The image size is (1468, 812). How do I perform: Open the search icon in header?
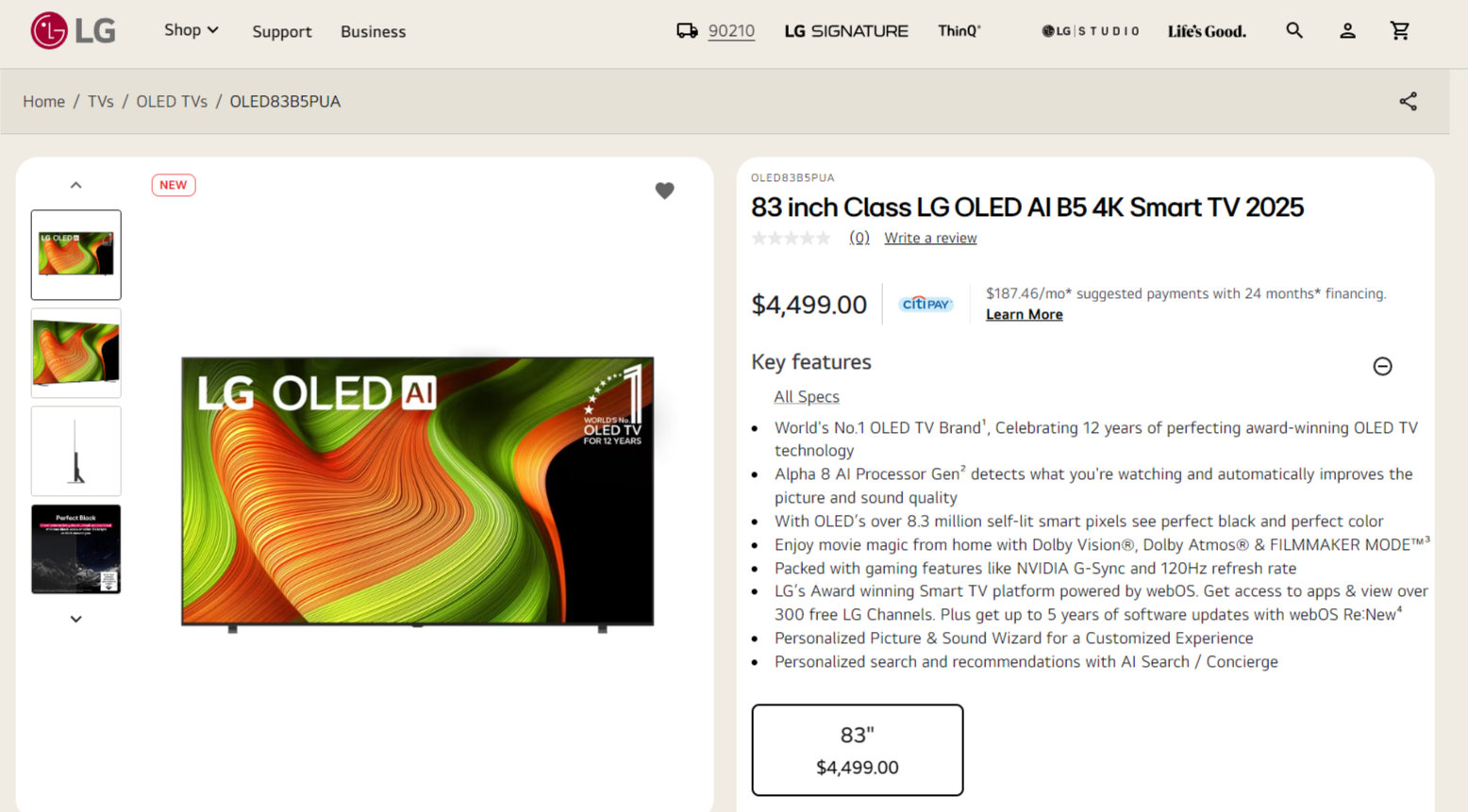pyautogui.click(x=1294, y=31)
